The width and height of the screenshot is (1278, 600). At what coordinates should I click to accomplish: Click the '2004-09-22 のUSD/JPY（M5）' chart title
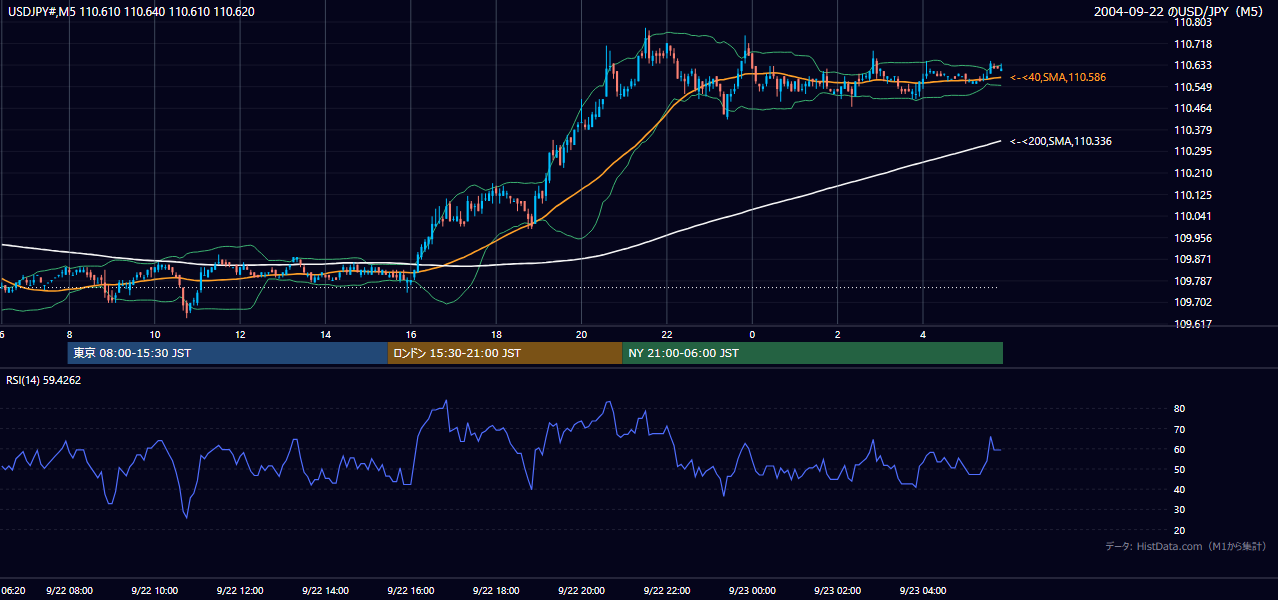(x=1180, y=11)
